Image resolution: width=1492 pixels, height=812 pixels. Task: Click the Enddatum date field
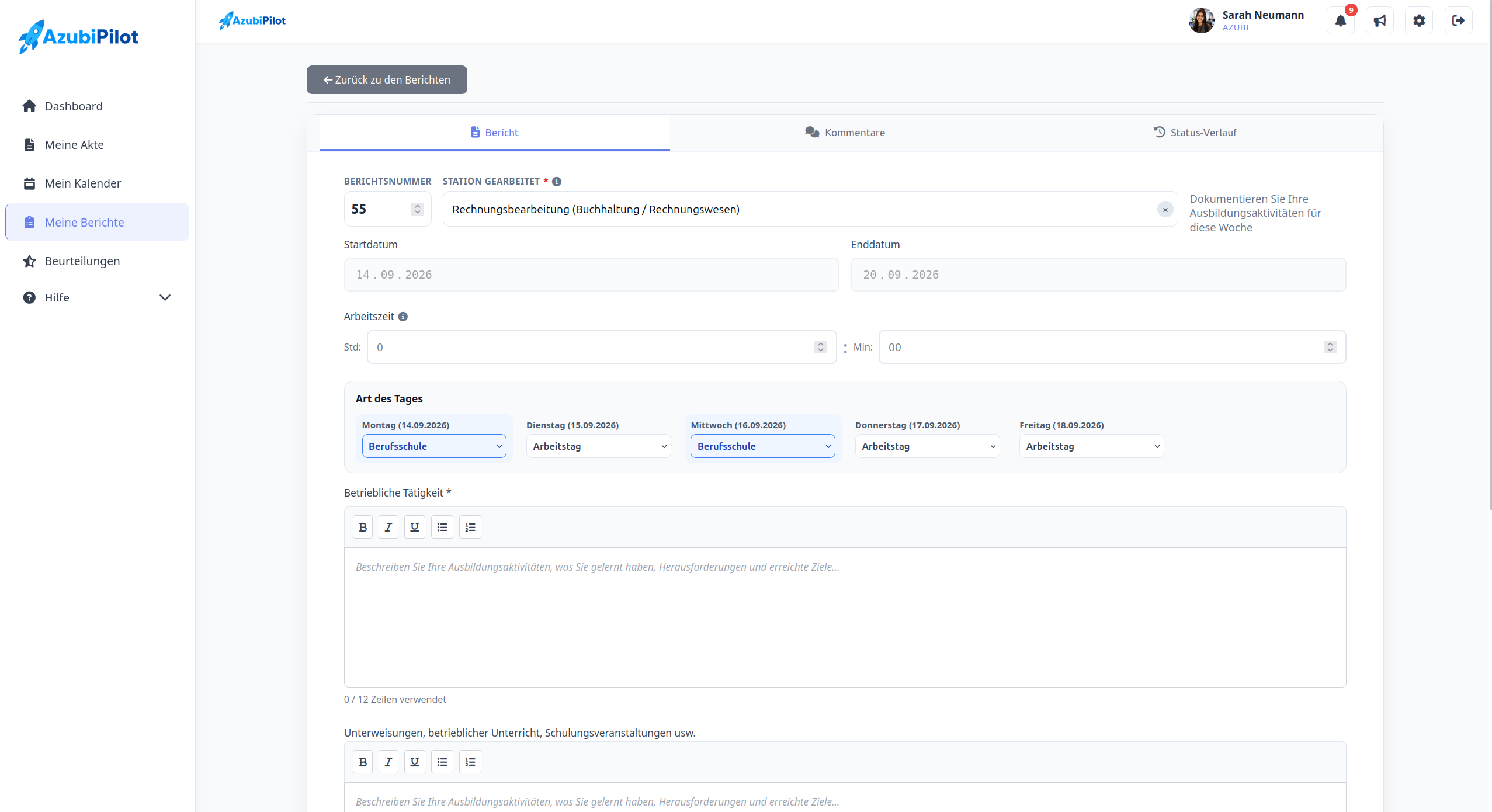point(1098,275)
